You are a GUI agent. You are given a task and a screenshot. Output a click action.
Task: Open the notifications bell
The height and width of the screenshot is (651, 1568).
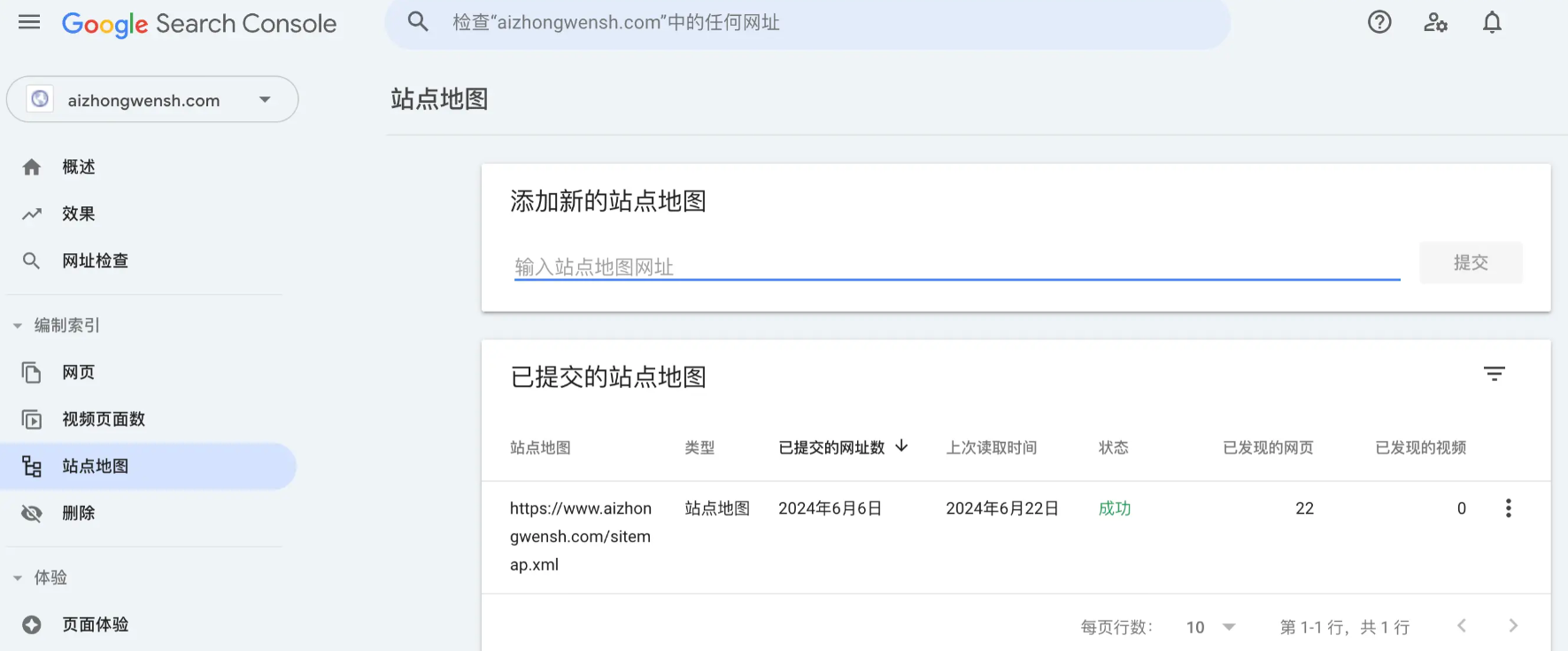pos(1492,22)
